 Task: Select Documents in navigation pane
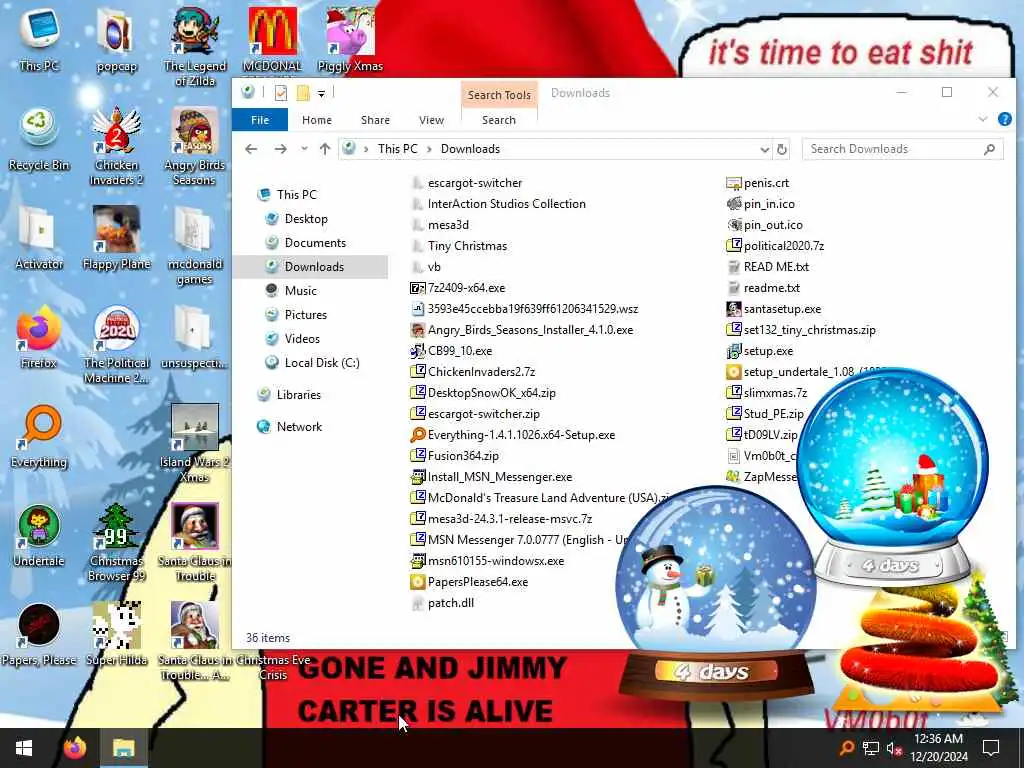pos(315,243)
